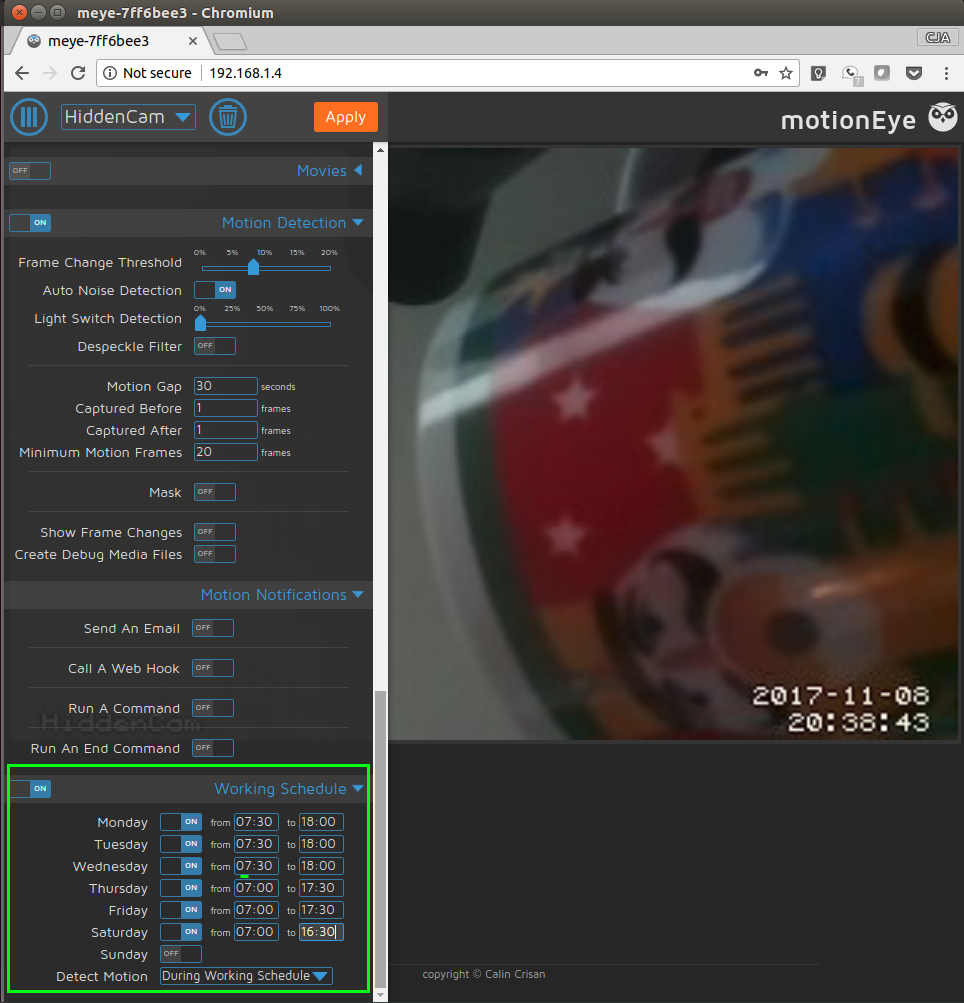Toggle the Working Schedule section switch

pyautogui.click(x=30, y=789)
